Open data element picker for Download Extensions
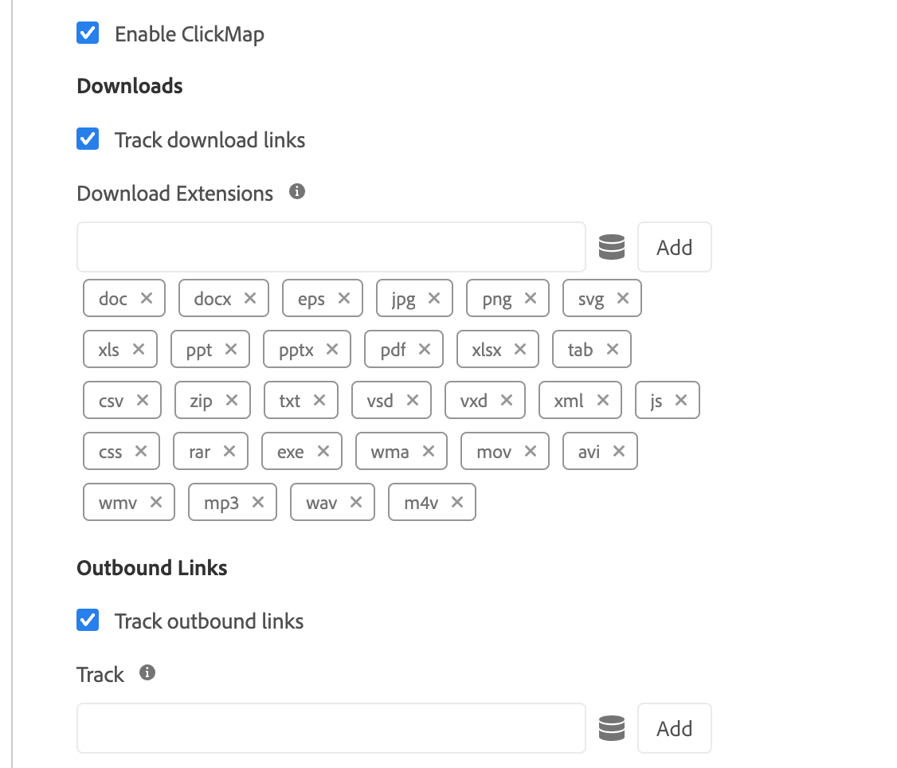This screenshot has width=897, height=768. [611, 247]
